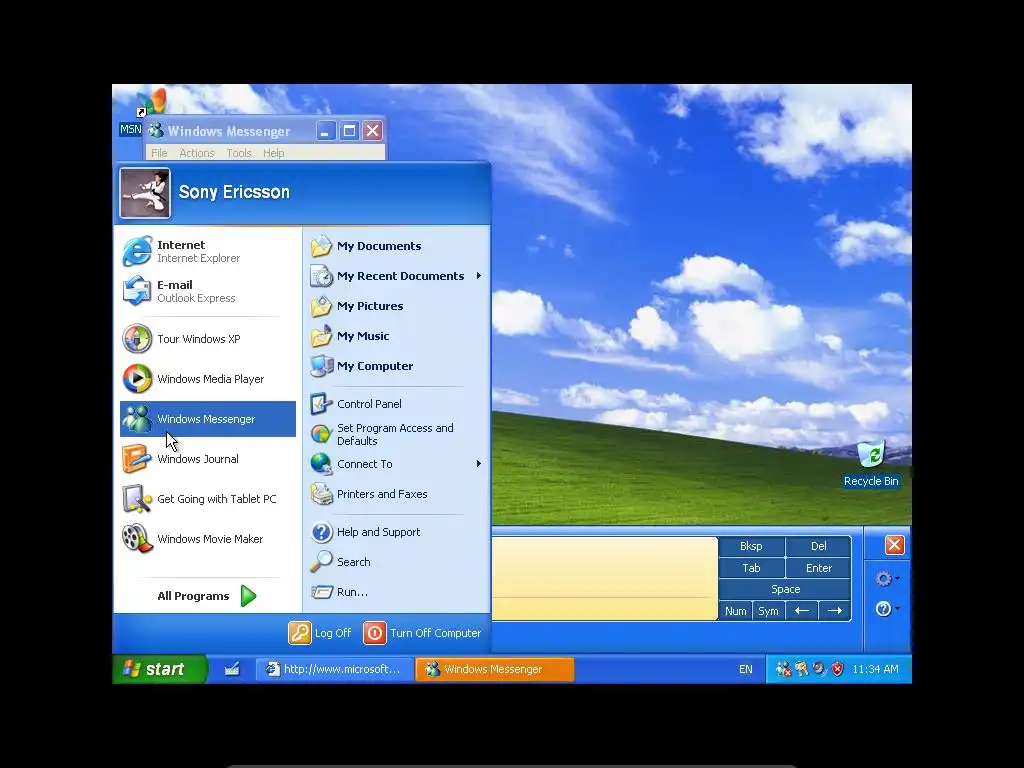Open Set Program Access and Defaults
Viewport: 1024px width, 768px height.
coord(397,434)
